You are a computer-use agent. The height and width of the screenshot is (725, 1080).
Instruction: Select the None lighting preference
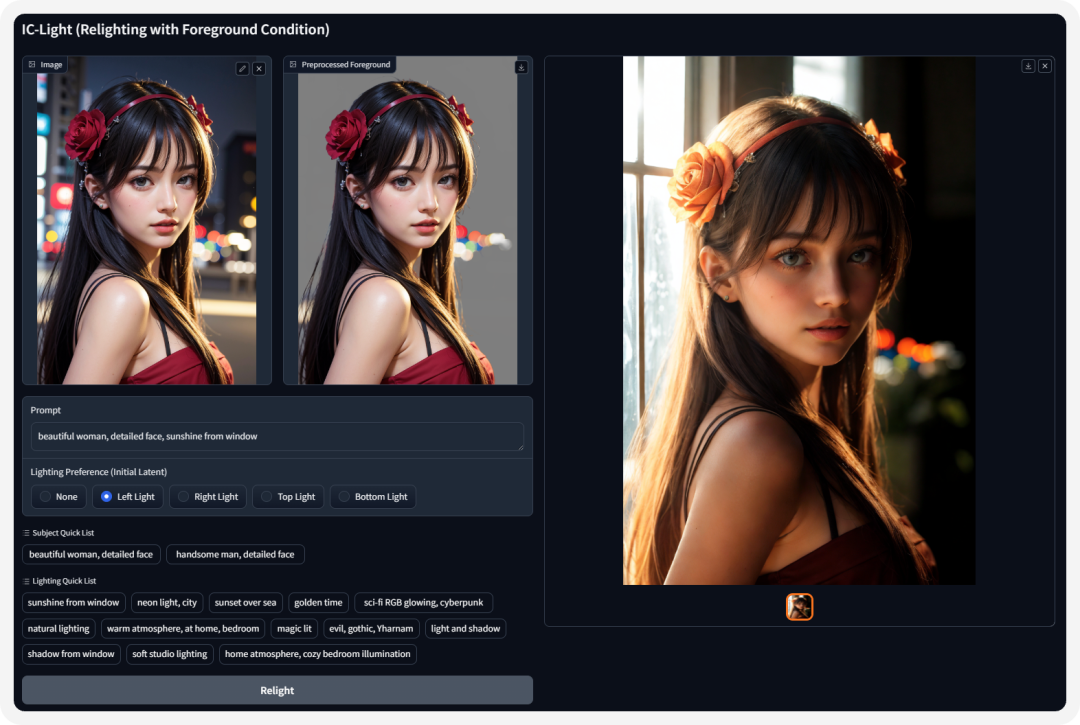(59, 496)
